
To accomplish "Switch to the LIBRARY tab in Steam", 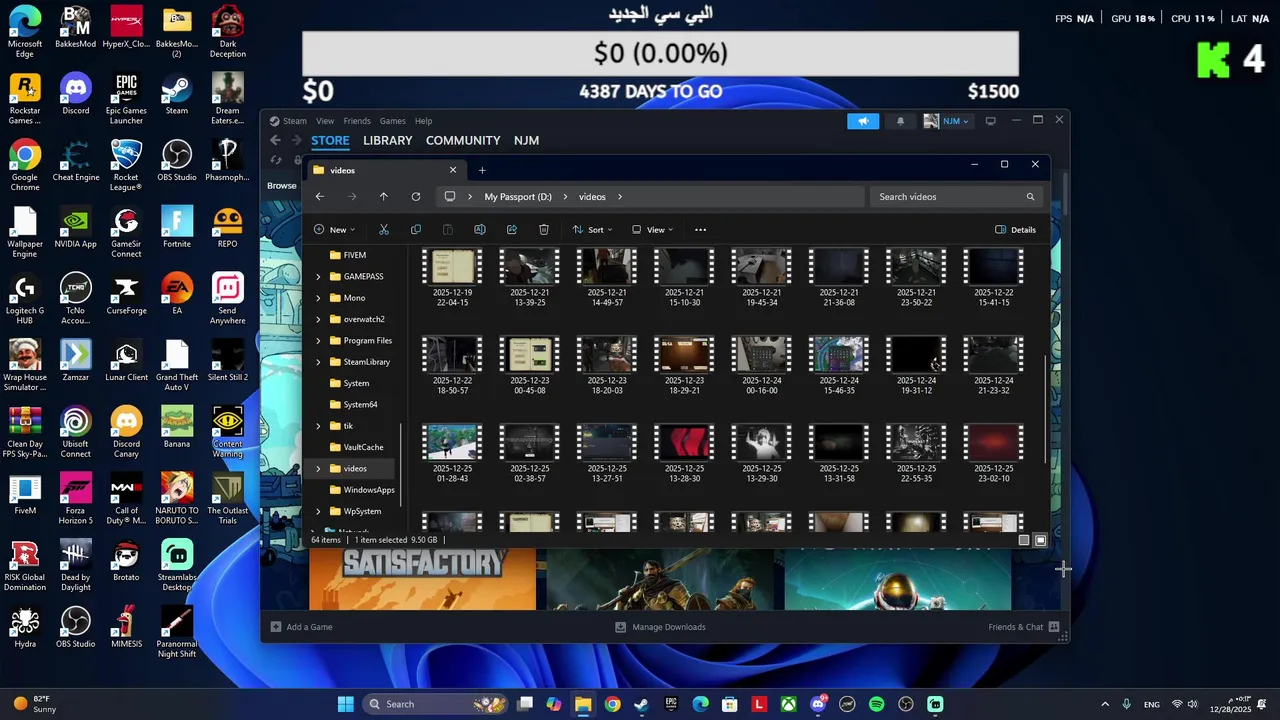I will (387, 140).
